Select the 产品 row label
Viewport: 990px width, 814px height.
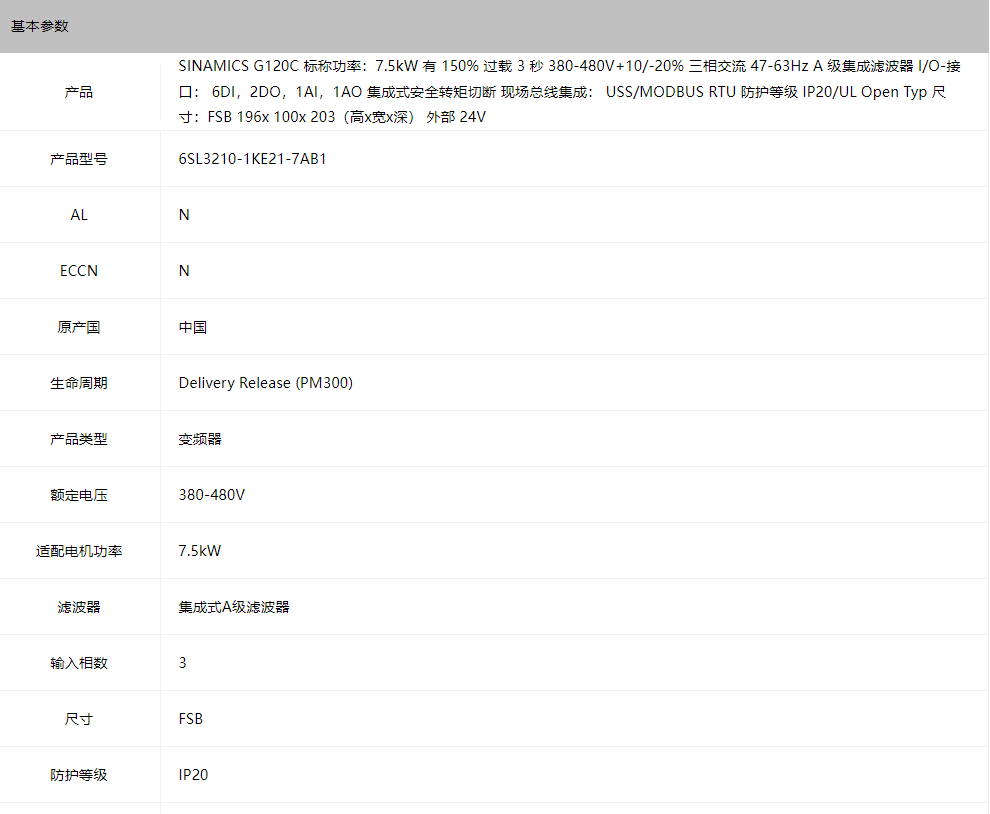(79, 92)
